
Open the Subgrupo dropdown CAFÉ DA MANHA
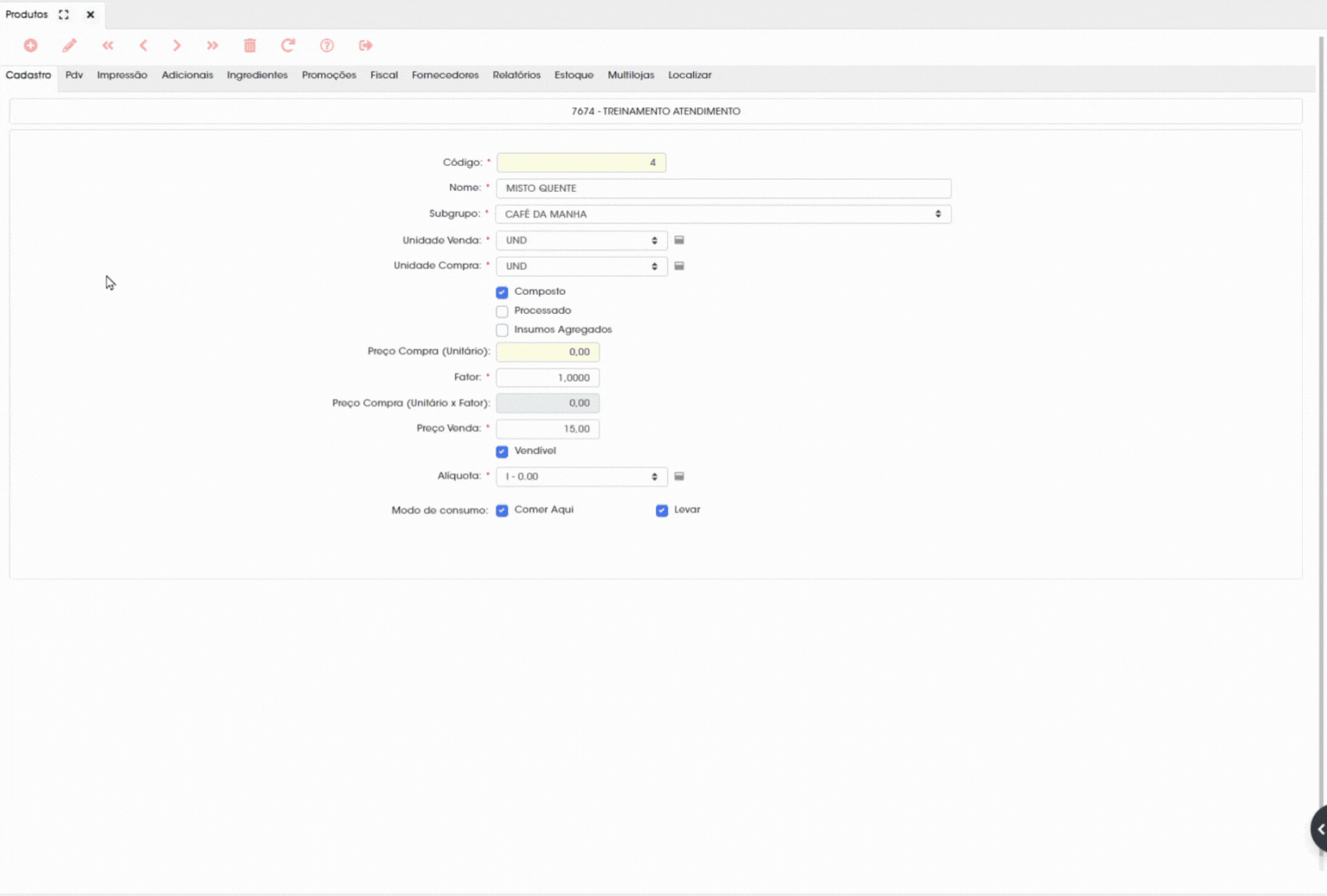723,214
